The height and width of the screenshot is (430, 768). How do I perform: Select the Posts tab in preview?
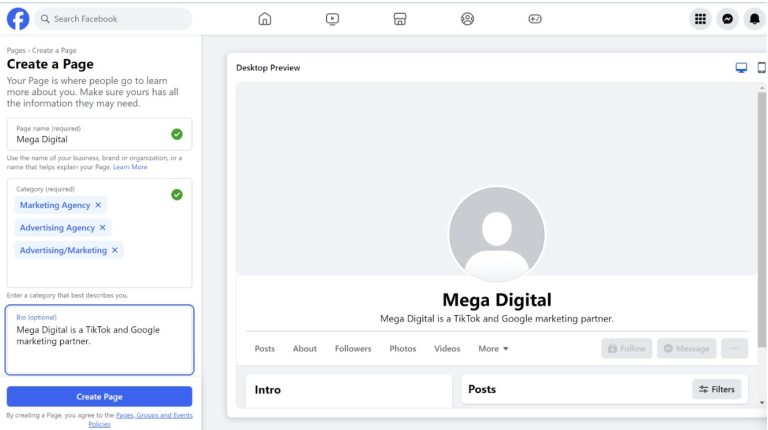tap(264, 349)
